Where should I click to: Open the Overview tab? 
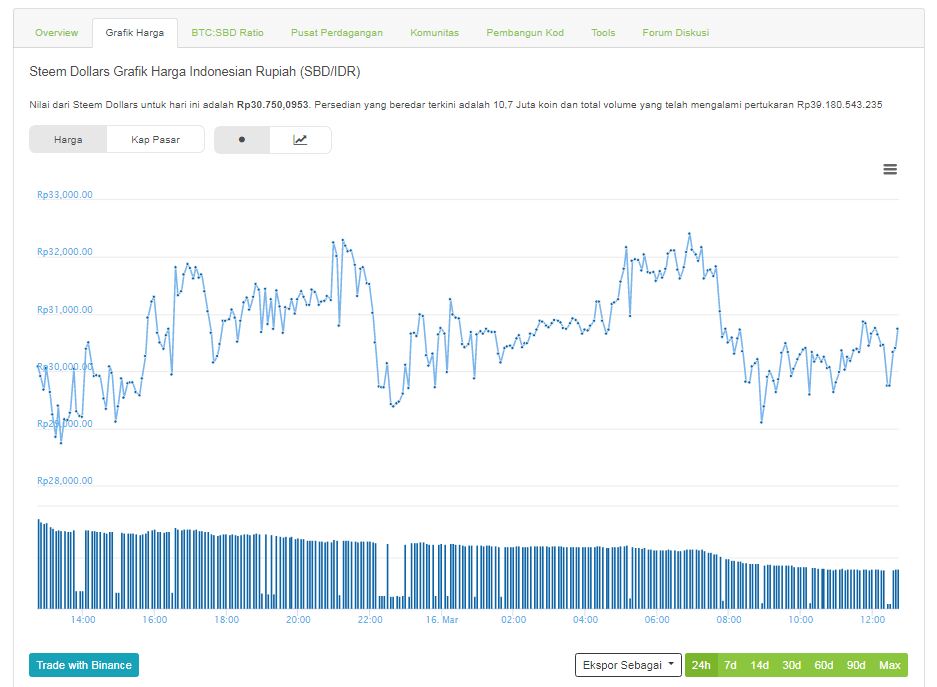(x=56, y=33)
